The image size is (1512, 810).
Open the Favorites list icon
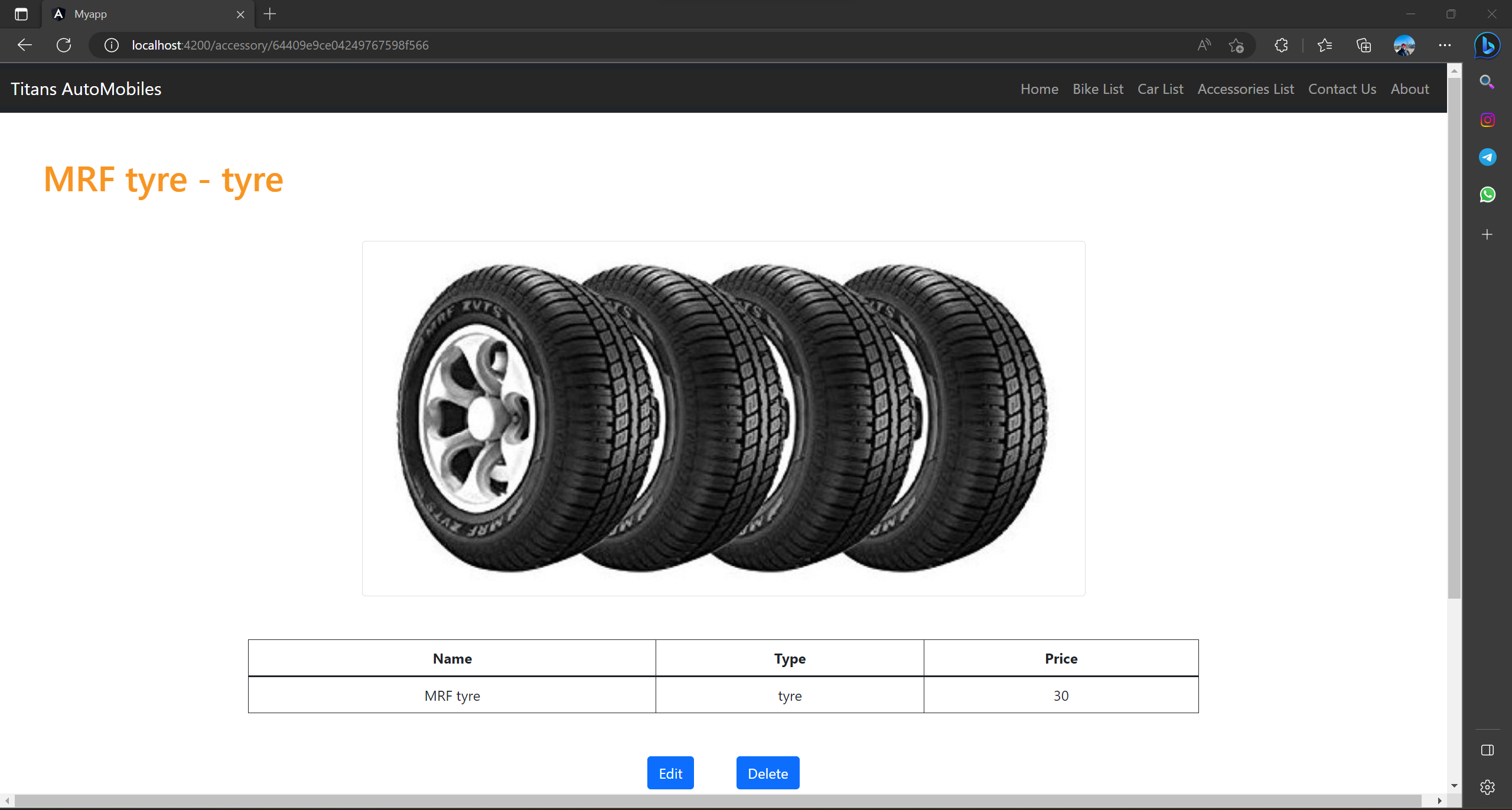click(x=1324, y=45)
